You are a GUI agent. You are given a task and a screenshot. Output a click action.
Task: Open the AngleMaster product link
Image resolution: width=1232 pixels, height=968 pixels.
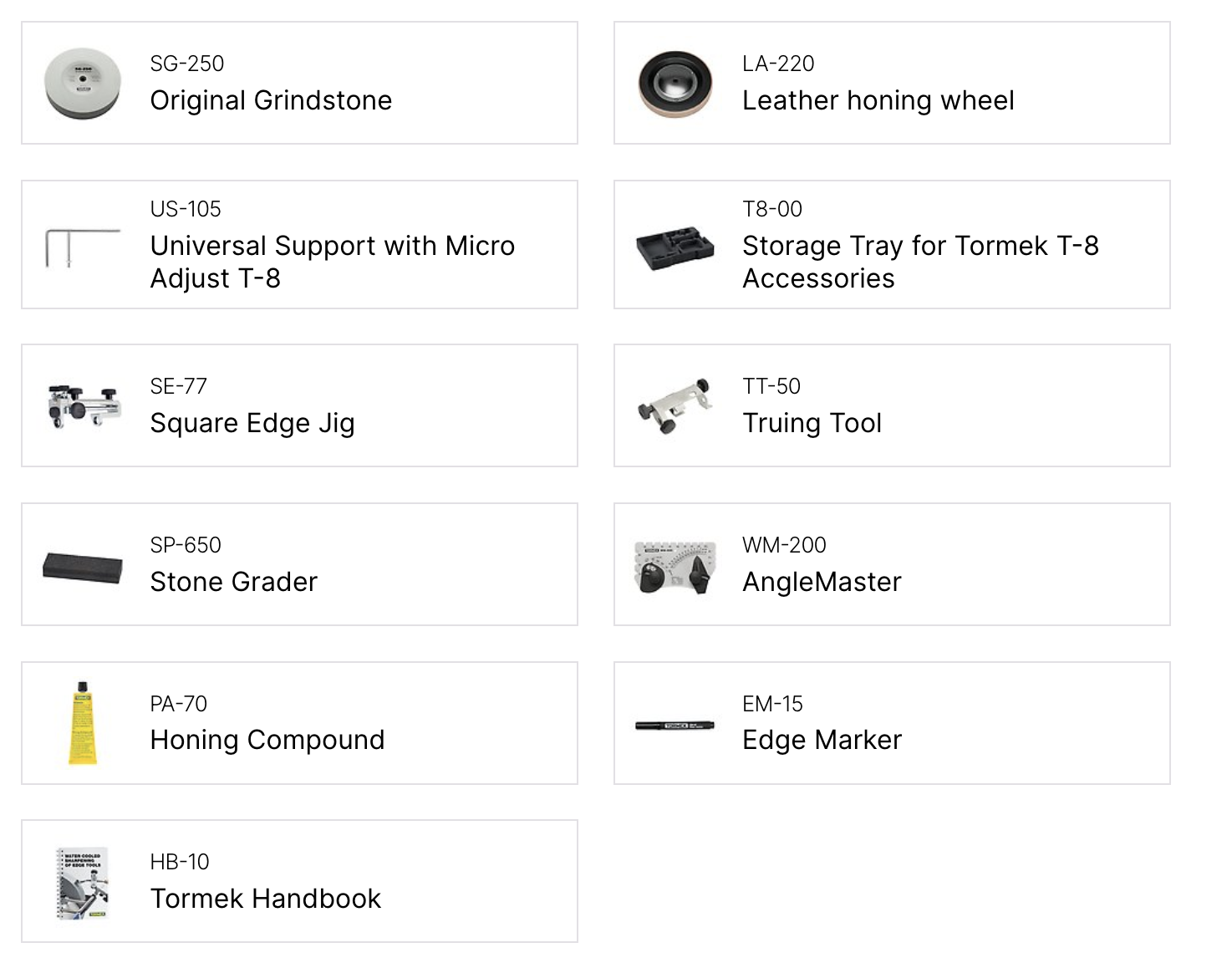(x=822, y=582)
